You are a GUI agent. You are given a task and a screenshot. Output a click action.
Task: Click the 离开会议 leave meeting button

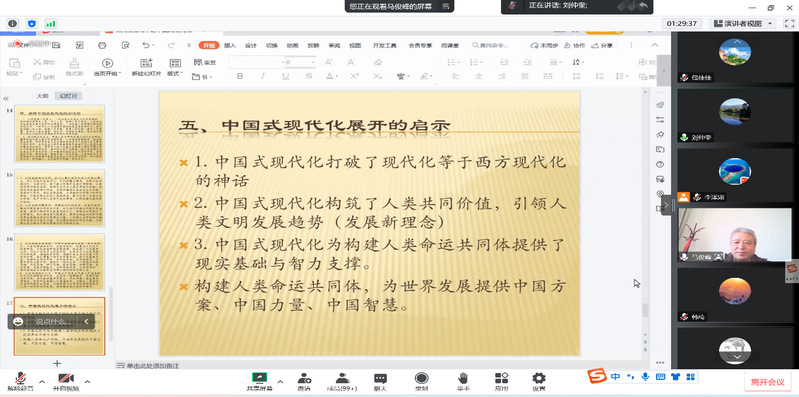[767, 382]
